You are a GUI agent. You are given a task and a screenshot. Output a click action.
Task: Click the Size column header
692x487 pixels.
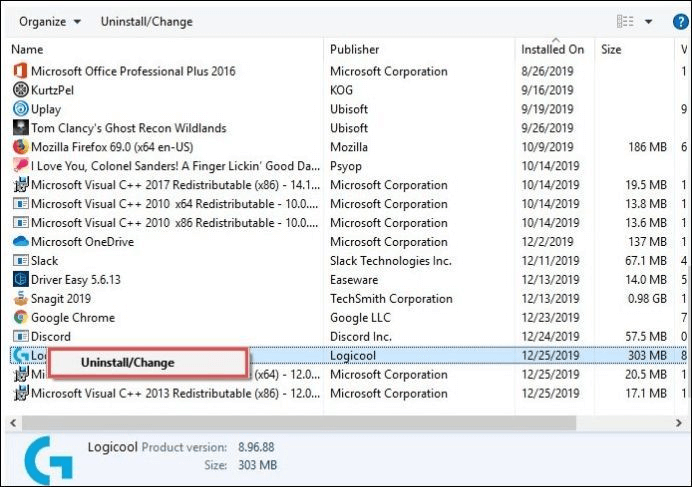pos(611,49)
